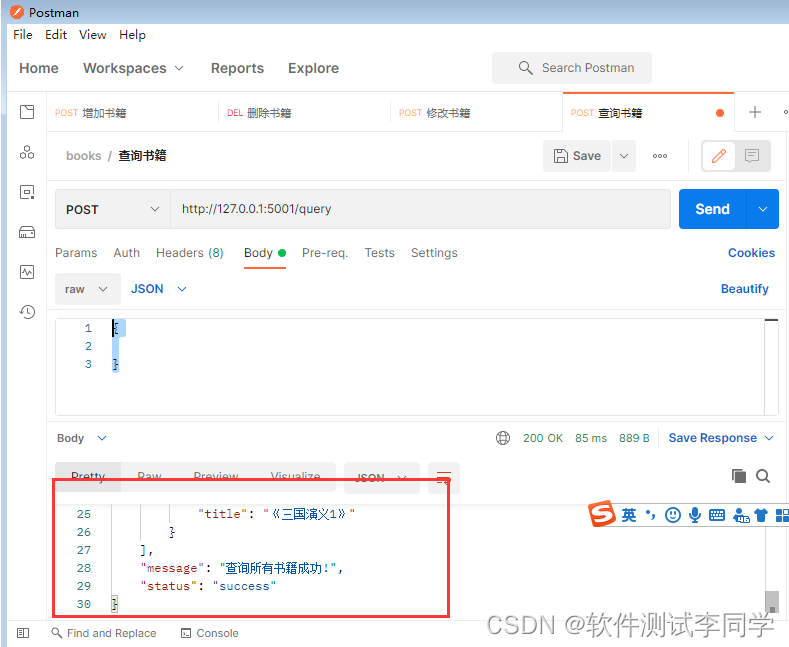Open the Tests tab
The image size is (789, 647).
pos(379,253)
